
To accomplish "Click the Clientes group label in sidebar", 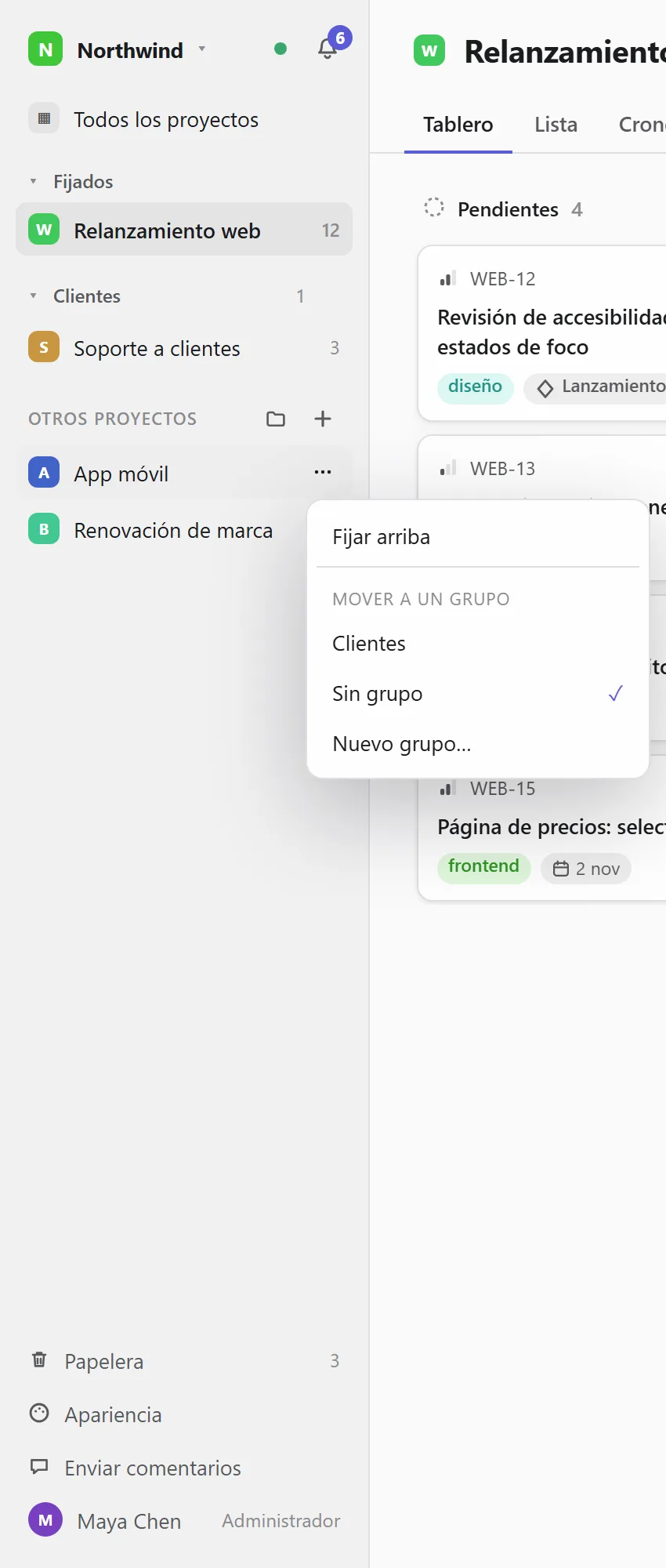I will pyautogui.click(x=87, y=296).
